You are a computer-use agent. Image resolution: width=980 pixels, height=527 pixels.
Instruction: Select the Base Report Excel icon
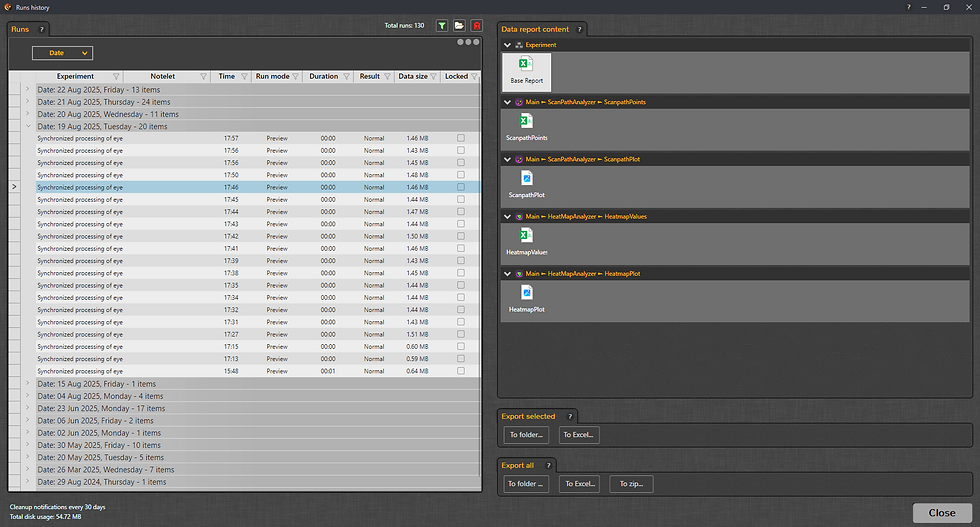[x=526, y=64]
